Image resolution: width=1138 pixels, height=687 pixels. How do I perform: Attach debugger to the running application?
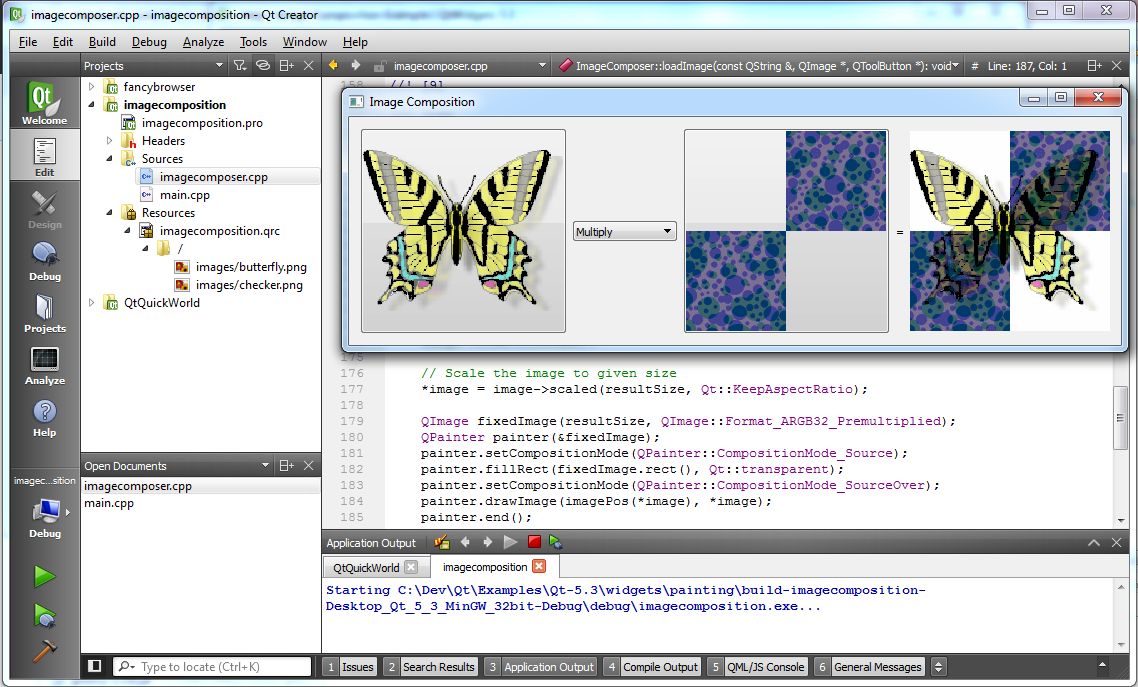click(556, 542)
